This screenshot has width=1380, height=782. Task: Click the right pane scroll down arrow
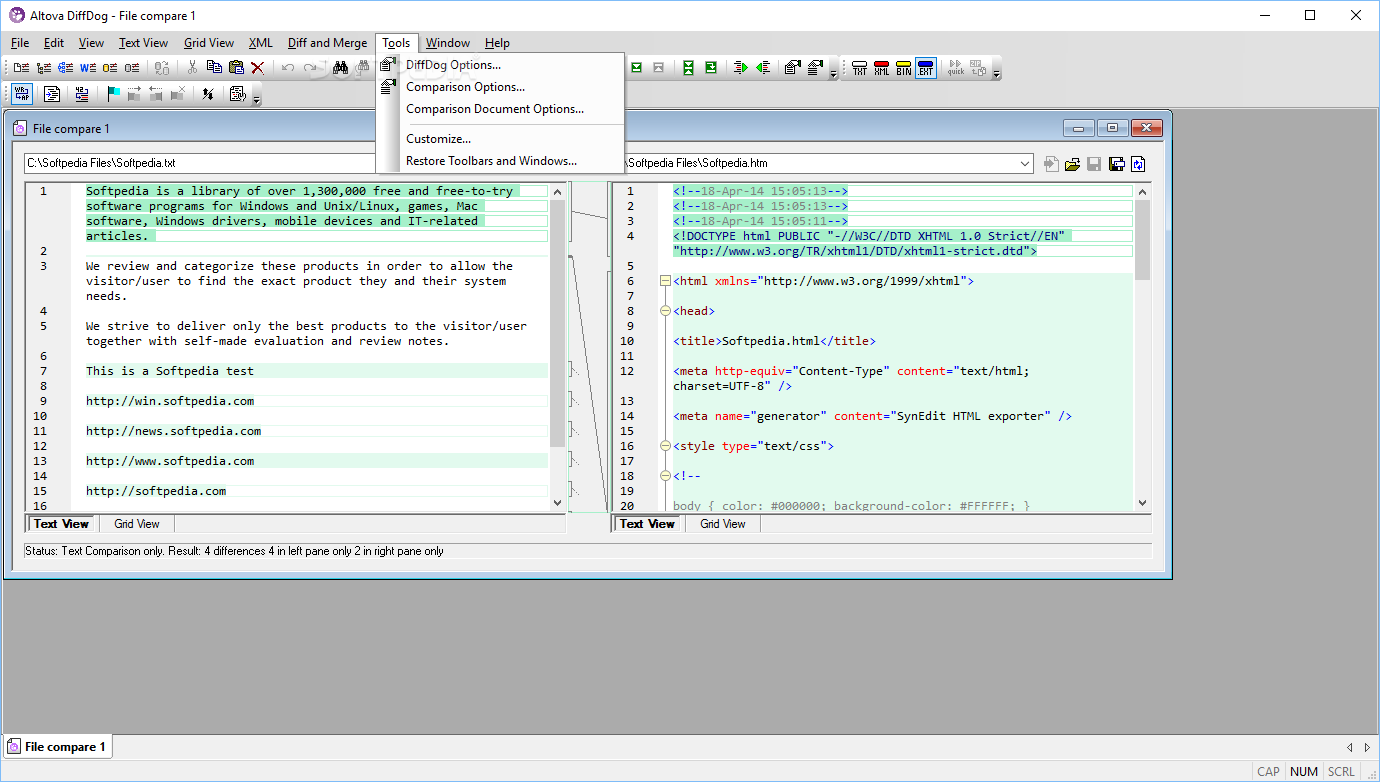tap(1143, 503)
